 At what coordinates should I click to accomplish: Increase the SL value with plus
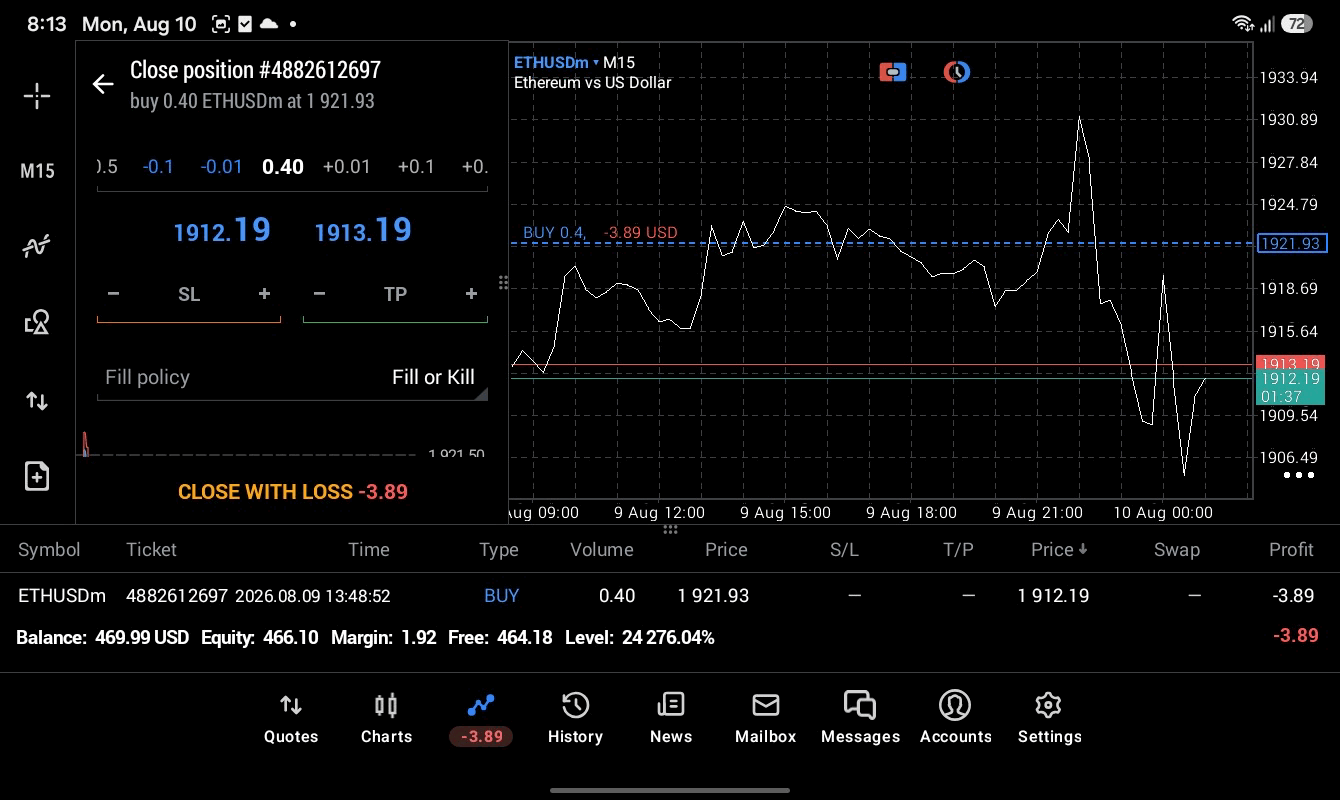[x=264, y=294]
